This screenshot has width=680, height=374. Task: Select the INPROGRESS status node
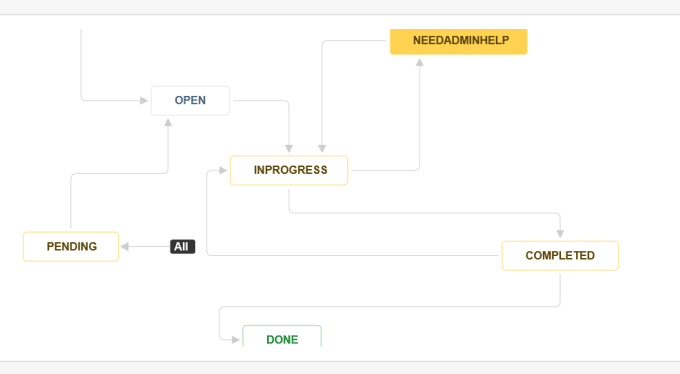(x=289, y=170)
